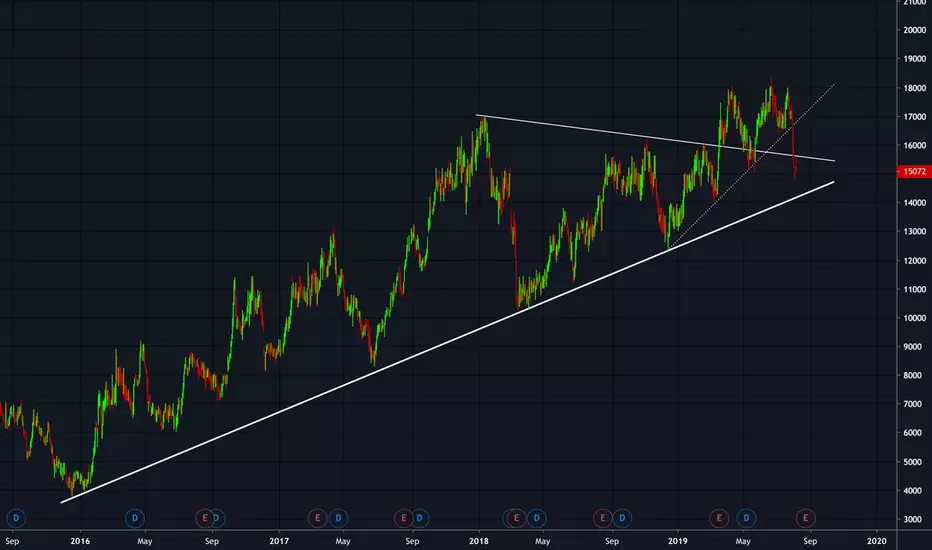Image resolution: width=932 pixels, height=550 pixels.
Task: Click the 5000 price scale label
Action: 914,462
